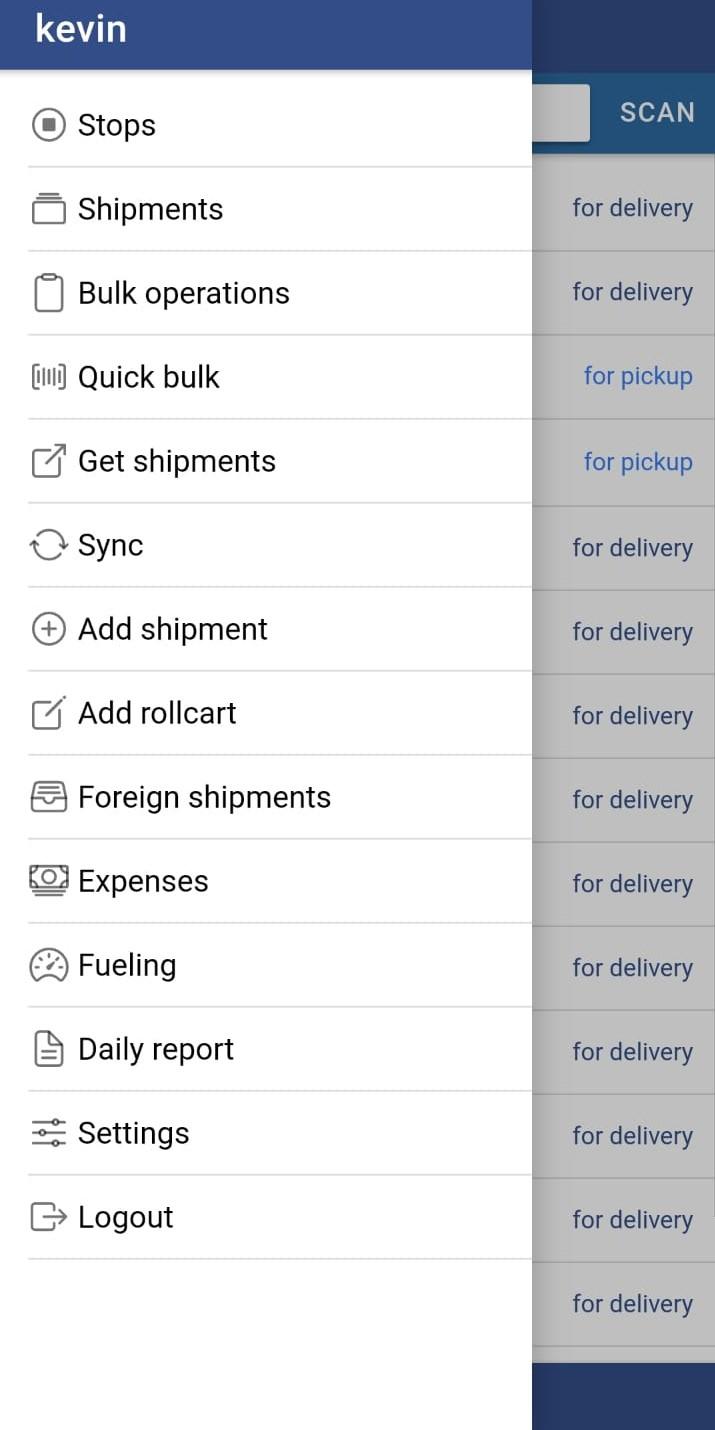715x1430 pixels.
Task: Tap the first 'for pickup' list row
Action: click(623, 377)
